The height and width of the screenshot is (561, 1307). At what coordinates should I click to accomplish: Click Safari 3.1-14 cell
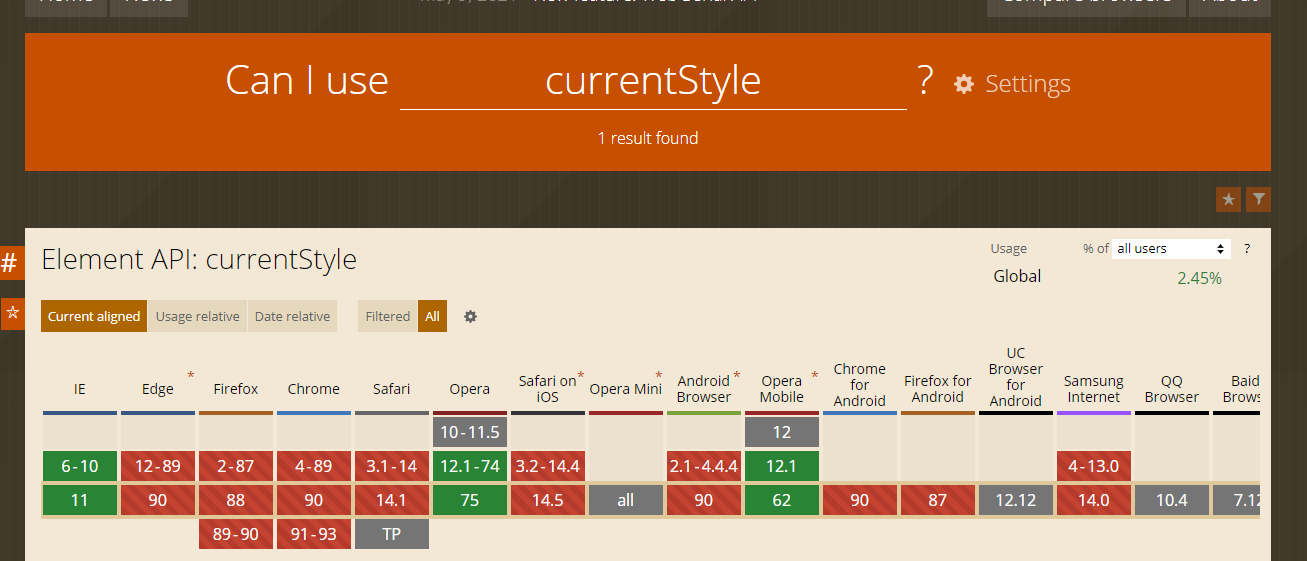point(392,466)
